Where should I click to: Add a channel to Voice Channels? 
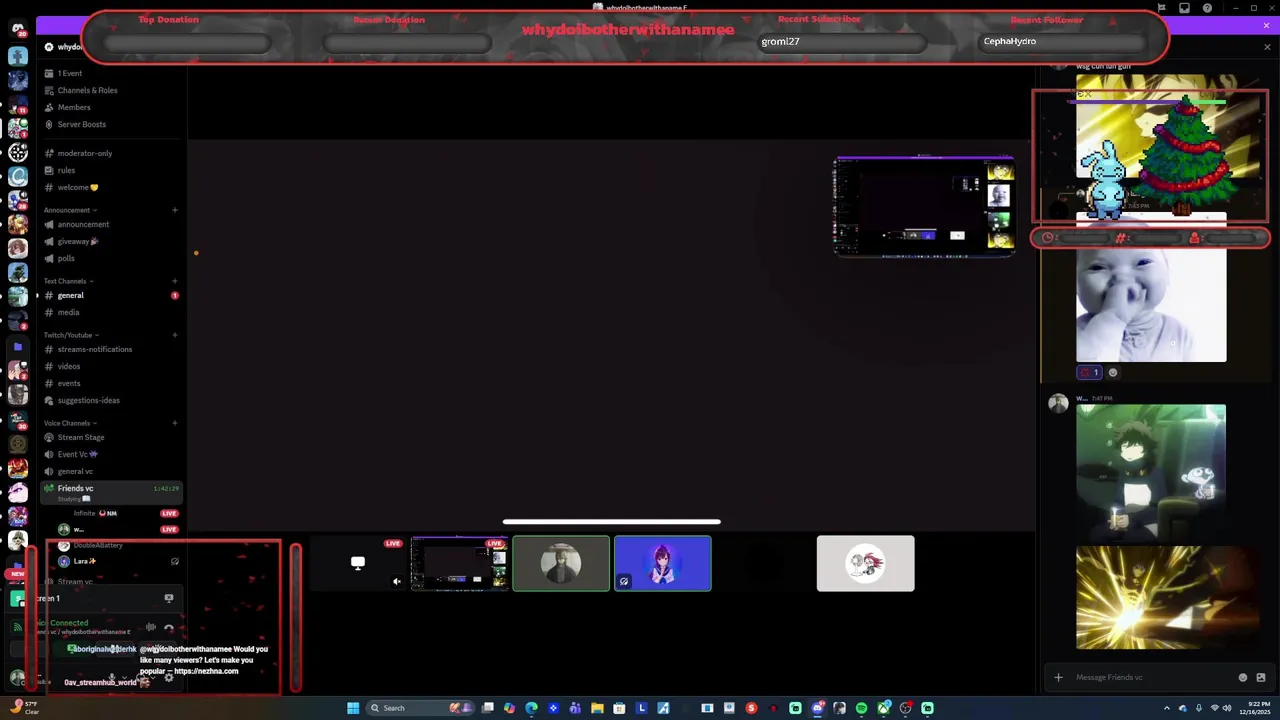pyautogui.click(x=174, y=423)
